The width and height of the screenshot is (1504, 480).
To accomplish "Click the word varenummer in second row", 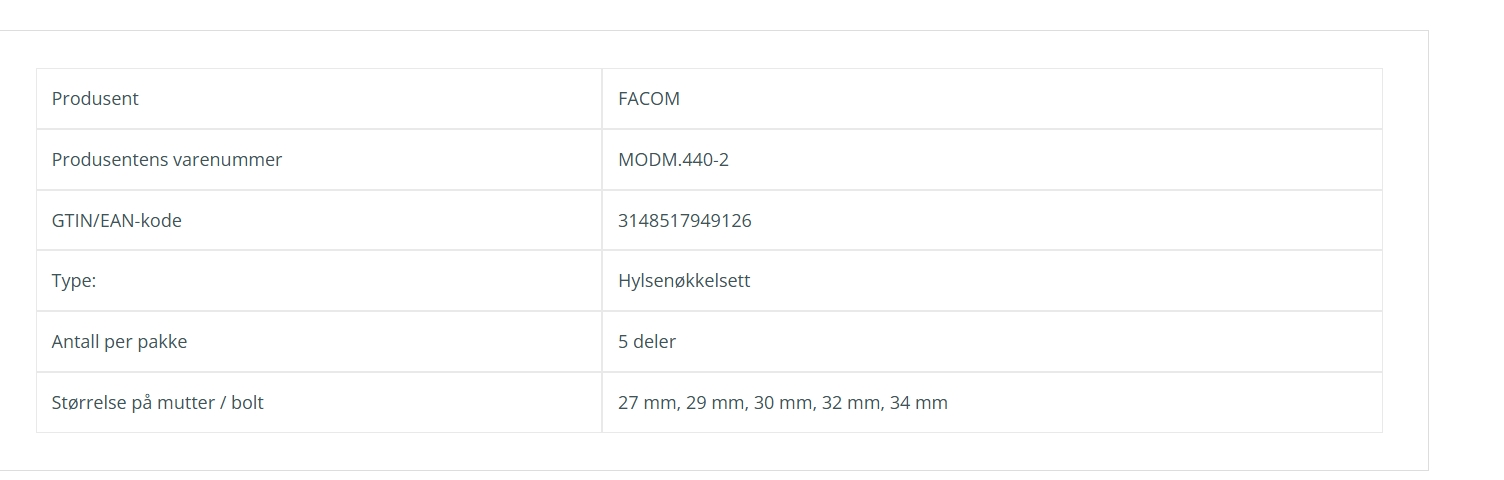I will [228, 160].
